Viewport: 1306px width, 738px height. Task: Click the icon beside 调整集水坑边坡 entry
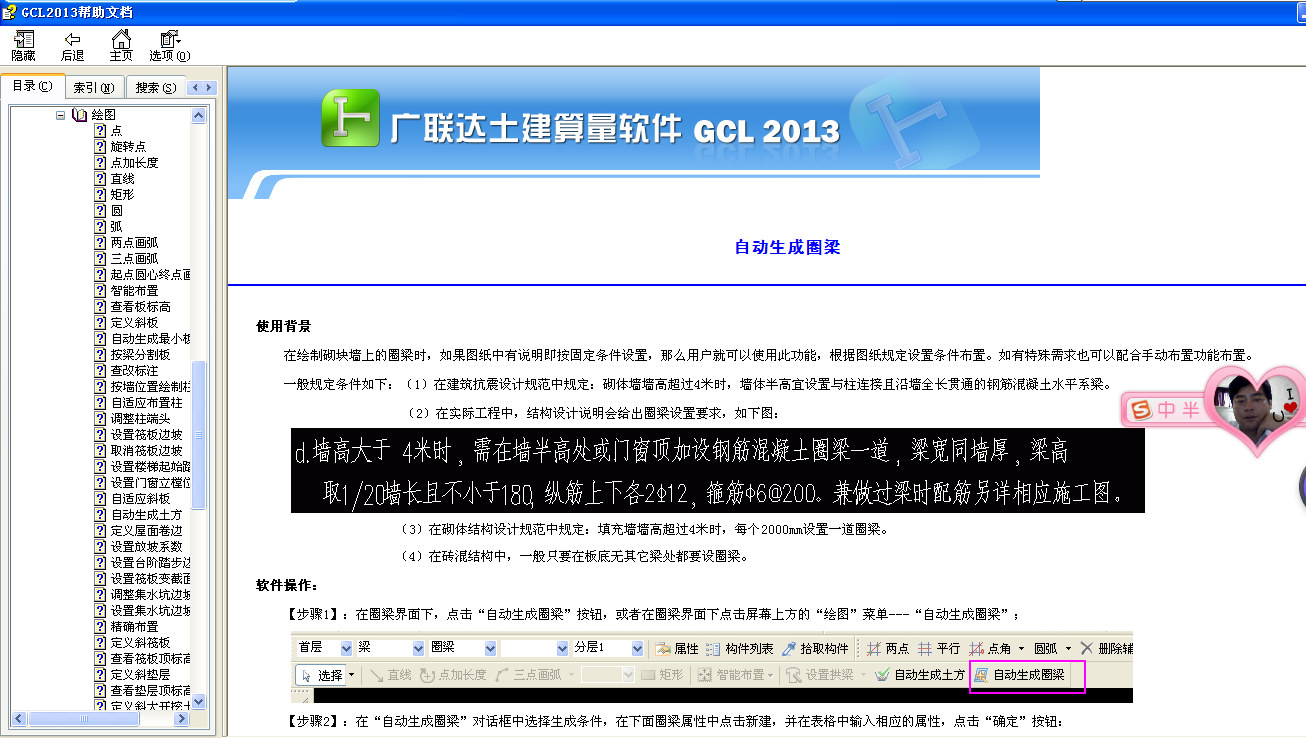100,595
